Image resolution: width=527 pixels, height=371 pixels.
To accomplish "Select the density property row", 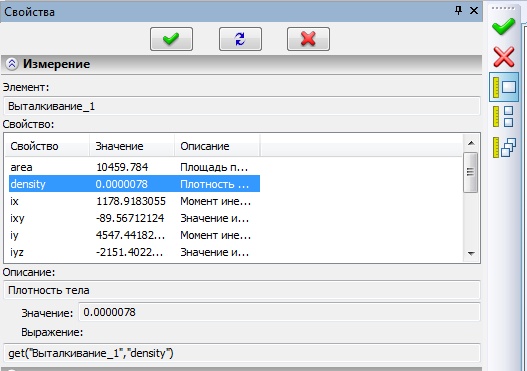I will click(134, 184).
